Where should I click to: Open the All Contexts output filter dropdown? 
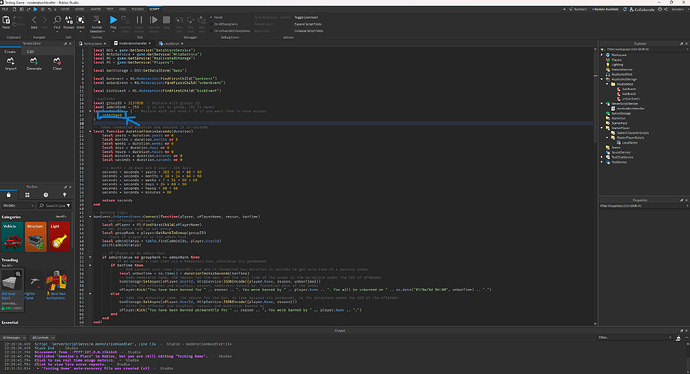click(x=42, y=337)
